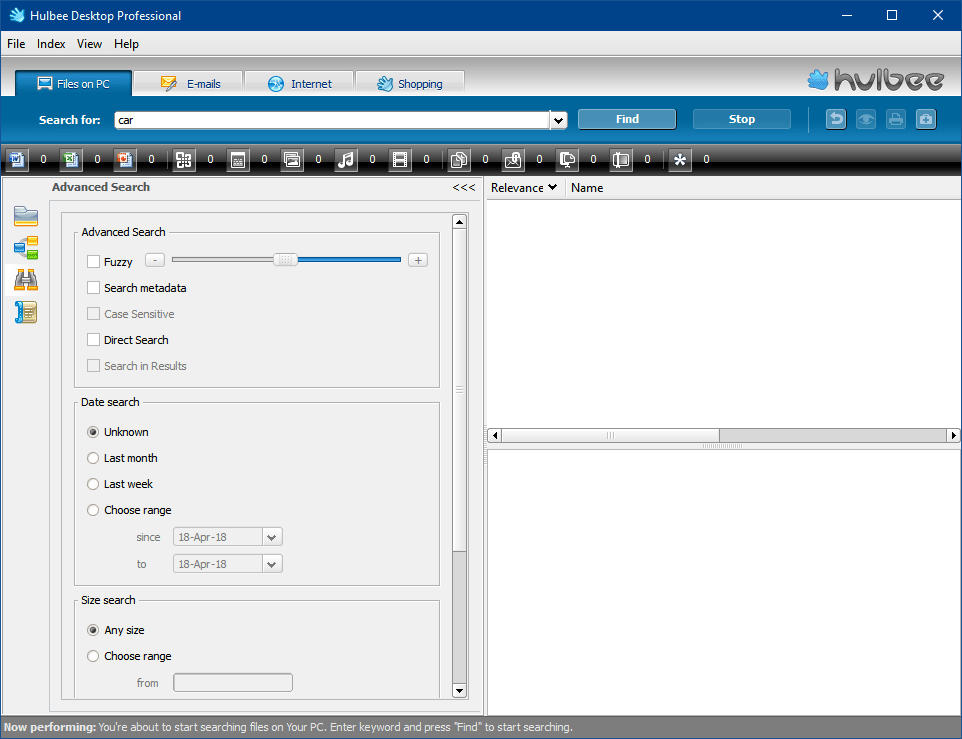Open the folder browser in left sidebar
The height and width of the screenshot is (739, 962).
click(26, 216)
